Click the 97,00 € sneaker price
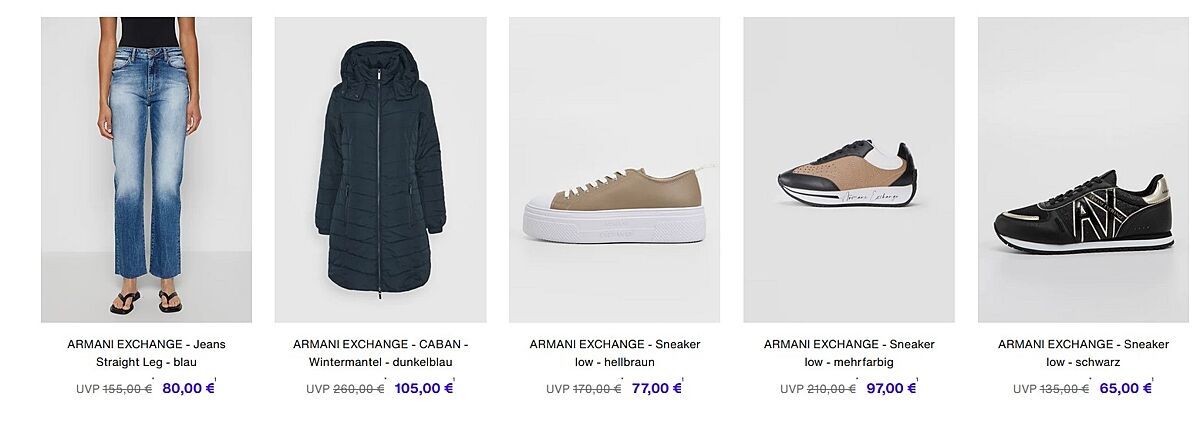Viewport: 1200px width, 437px height. [x=891, y=389]
